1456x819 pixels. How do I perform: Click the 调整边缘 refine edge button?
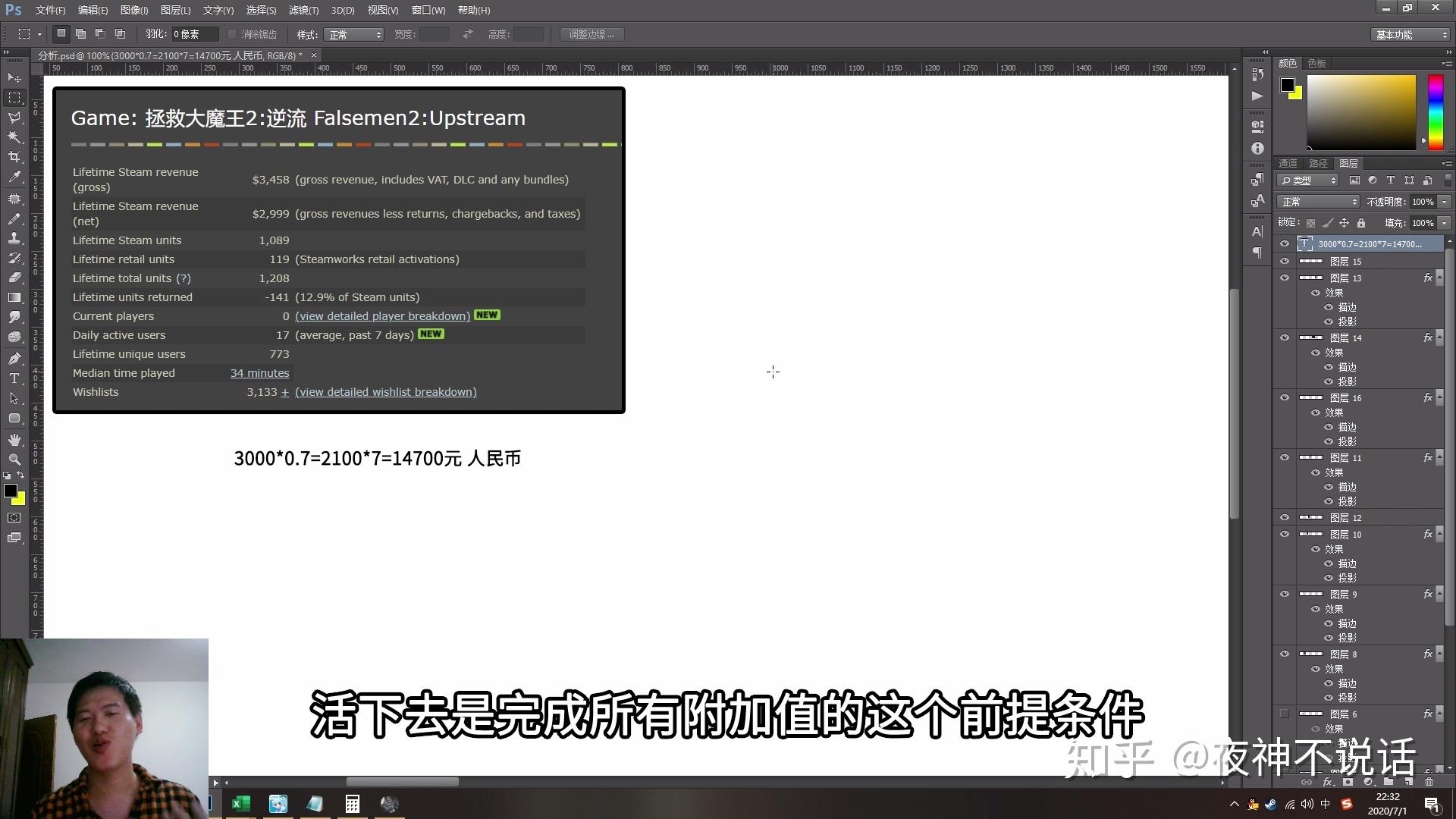tap(591, 34)
